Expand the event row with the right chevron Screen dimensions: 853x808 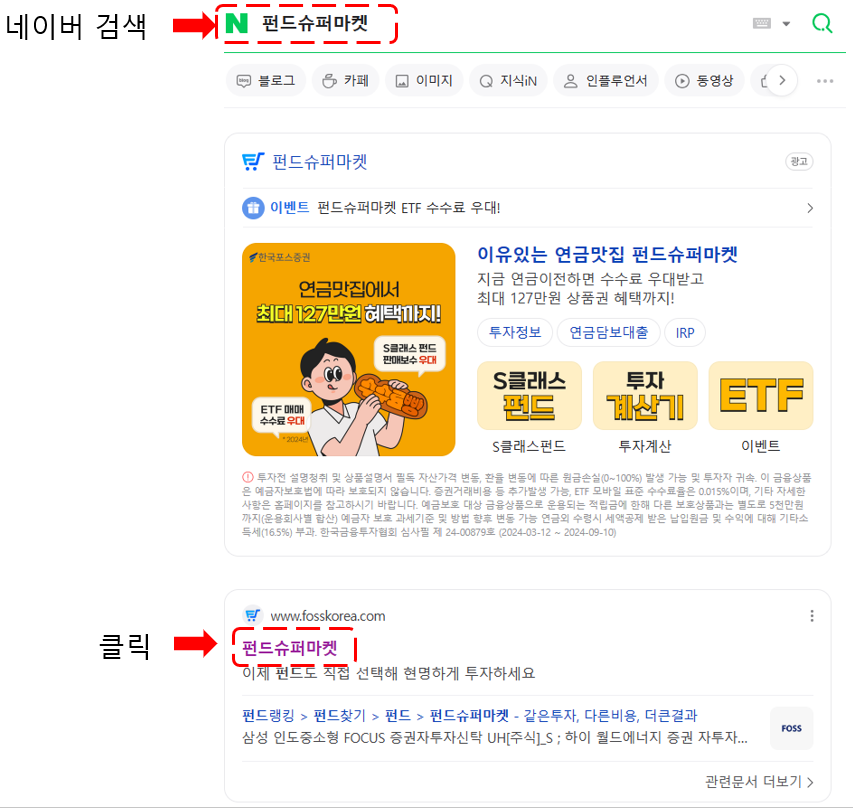810,208
